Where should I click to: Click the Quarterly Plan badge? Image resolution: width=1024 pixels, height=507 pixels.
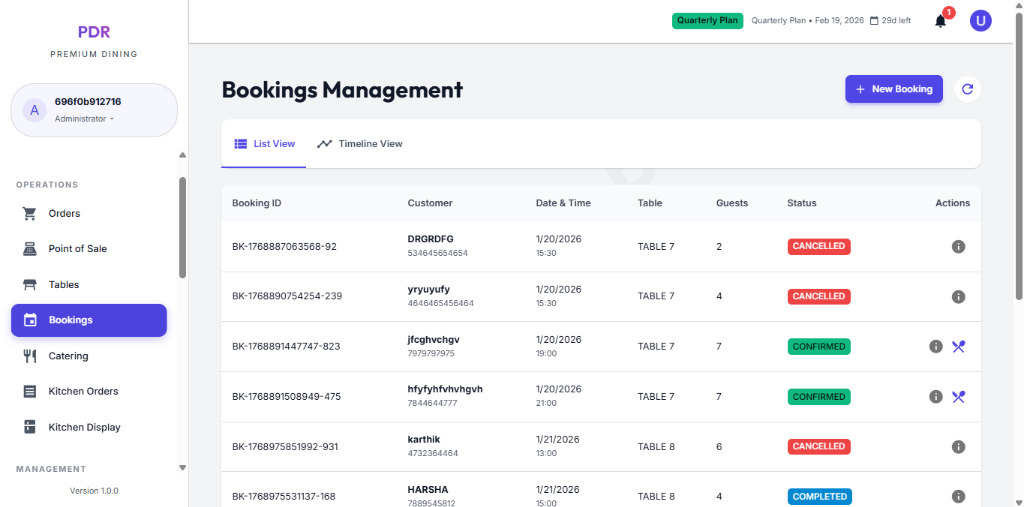tap(707, 20)
